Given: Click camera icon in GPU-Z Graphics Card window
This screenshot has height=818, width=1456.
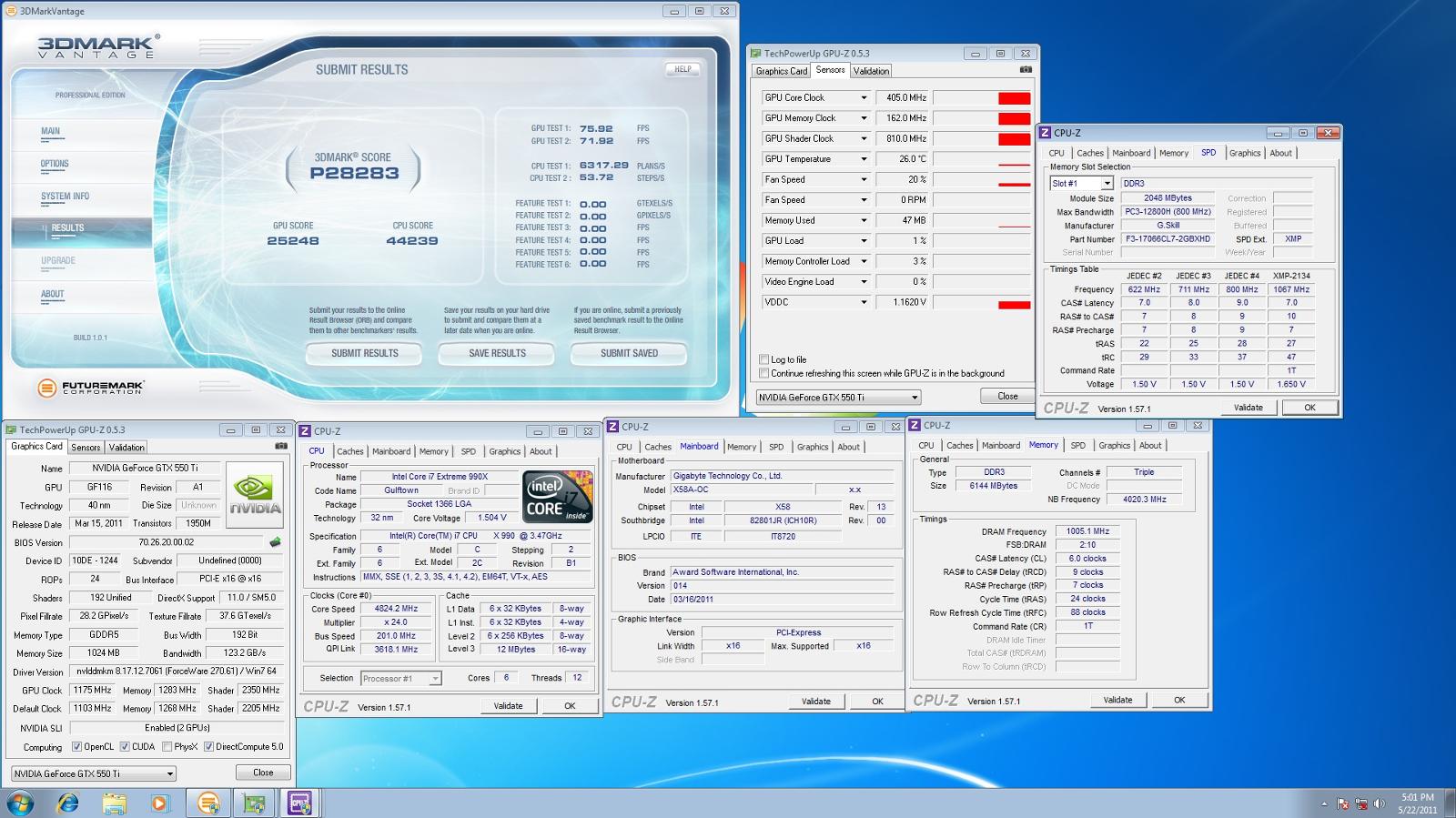Looking at the screenshot, I should pos(281,447).
